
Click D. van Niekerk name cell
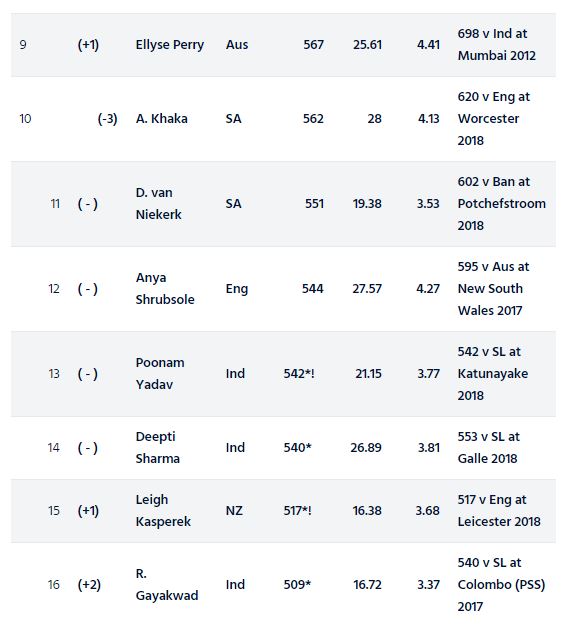click(159, 204)
